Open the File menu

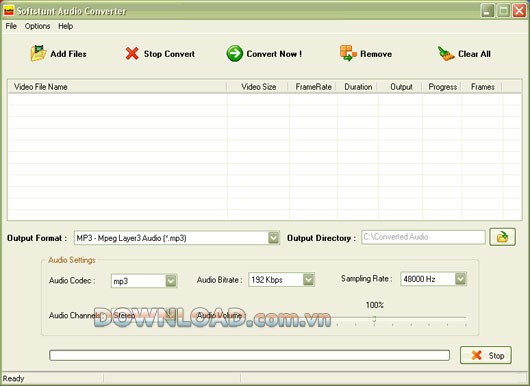[x=11, y=26]
